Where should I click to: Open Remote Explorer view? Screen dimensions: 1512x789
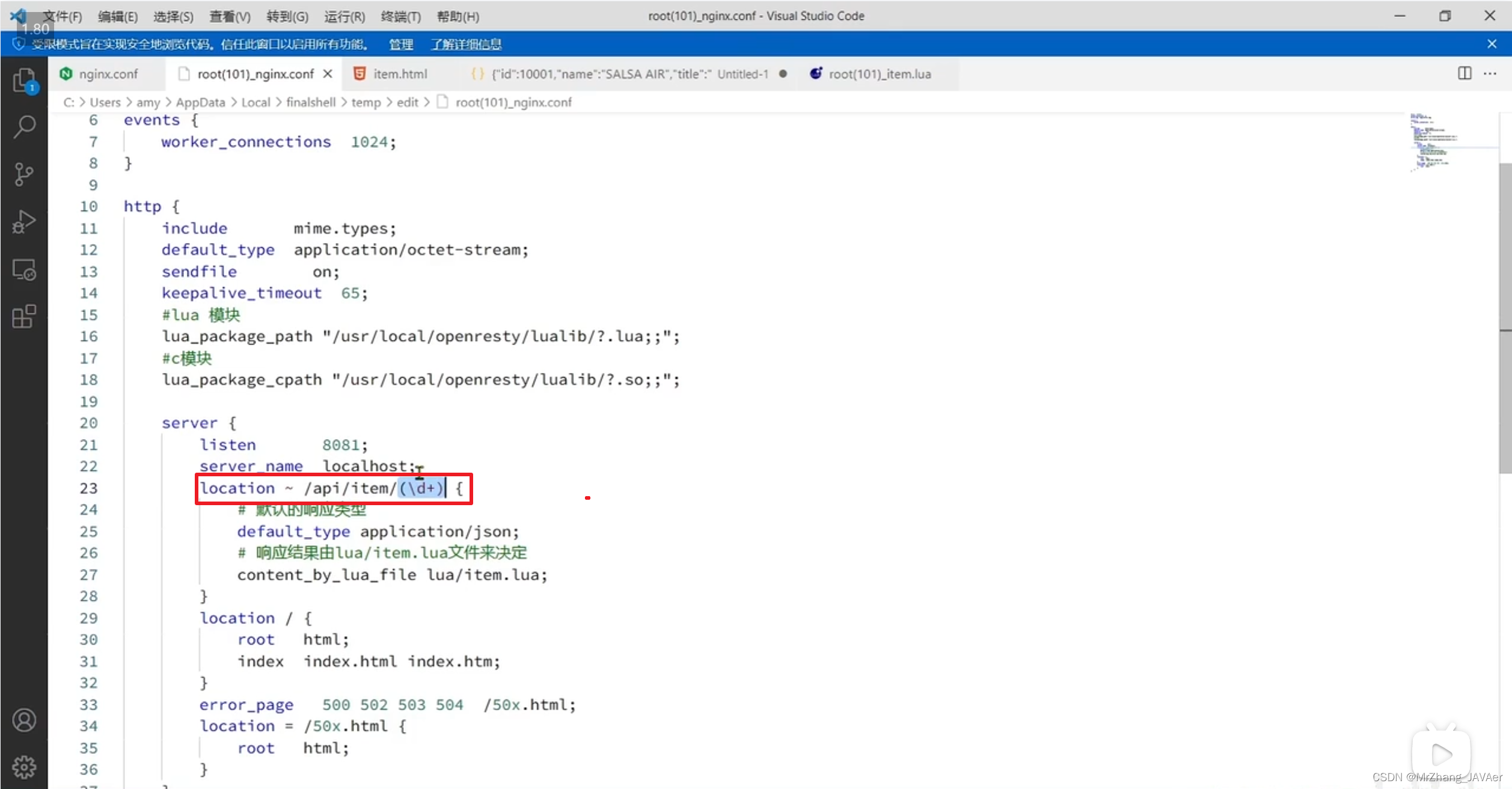coord(24,269)
